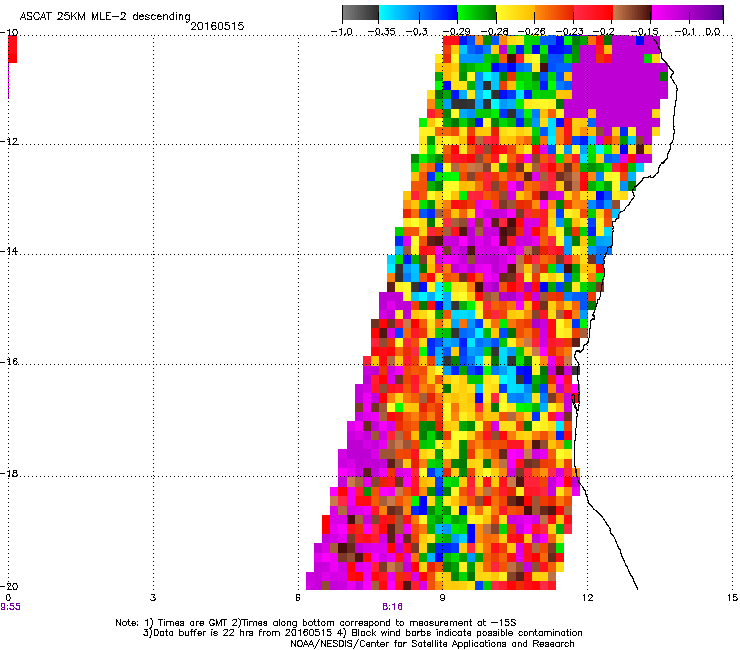
Task: Pick the magenta-purple segment of the color scale
Action: [x=688, y=12]
